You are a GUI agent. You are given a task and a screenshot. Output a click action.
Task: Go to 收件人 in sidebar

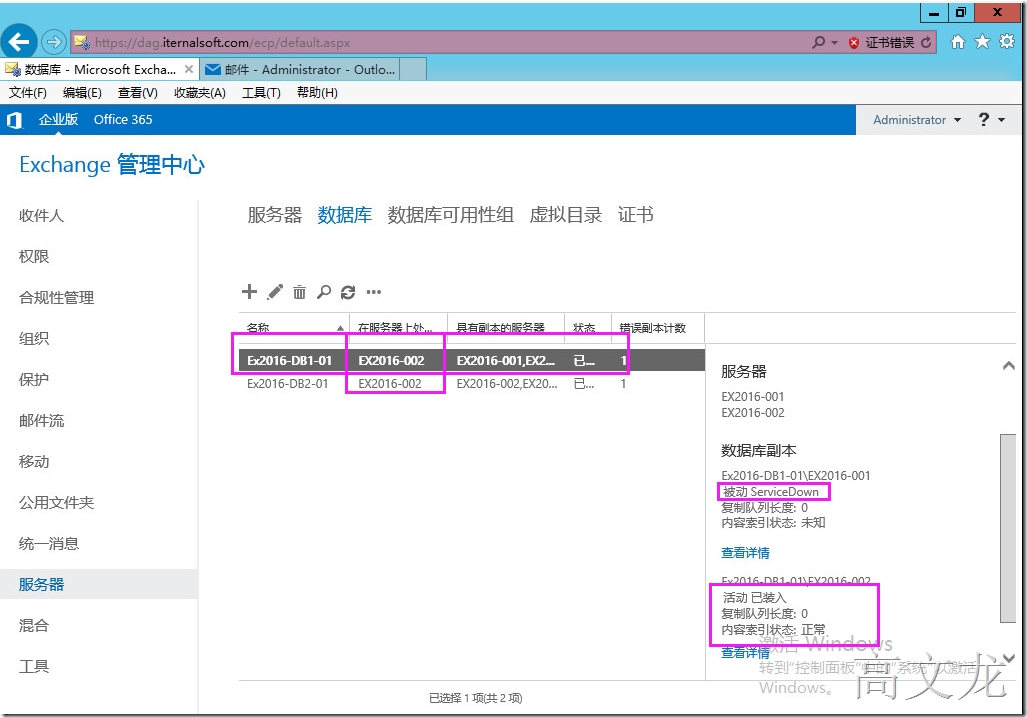point(41,216)
